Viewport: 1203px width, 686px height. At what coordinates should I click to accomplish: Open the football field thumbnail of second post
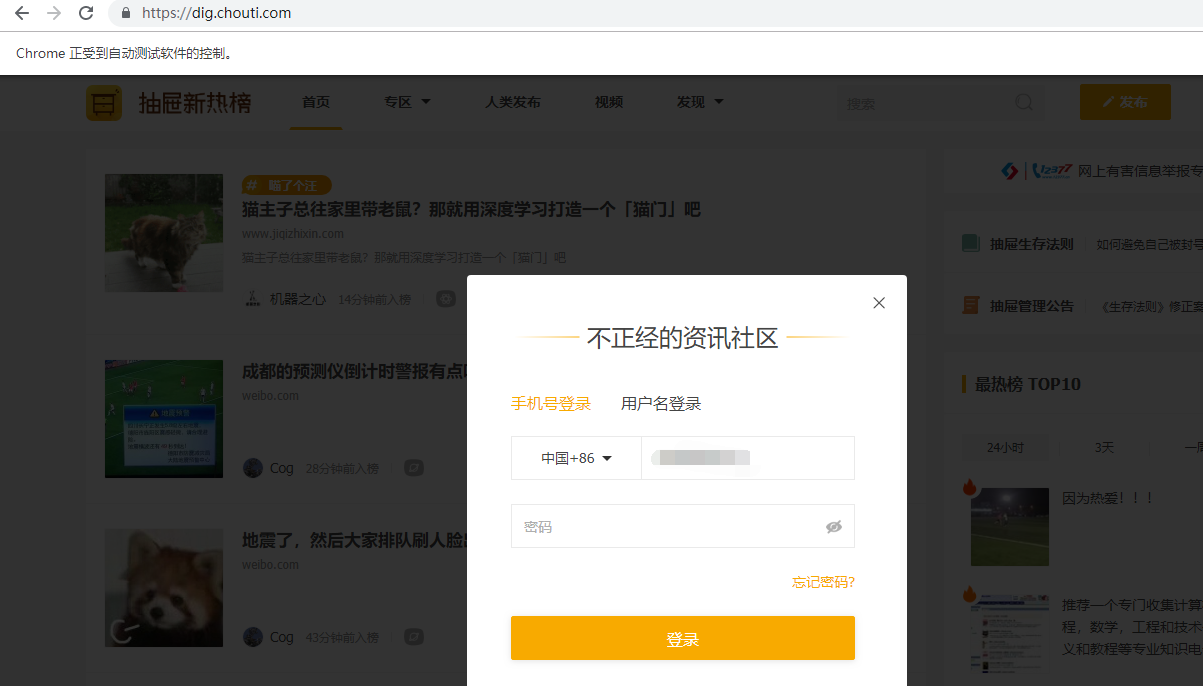click(x=164, y=419)
